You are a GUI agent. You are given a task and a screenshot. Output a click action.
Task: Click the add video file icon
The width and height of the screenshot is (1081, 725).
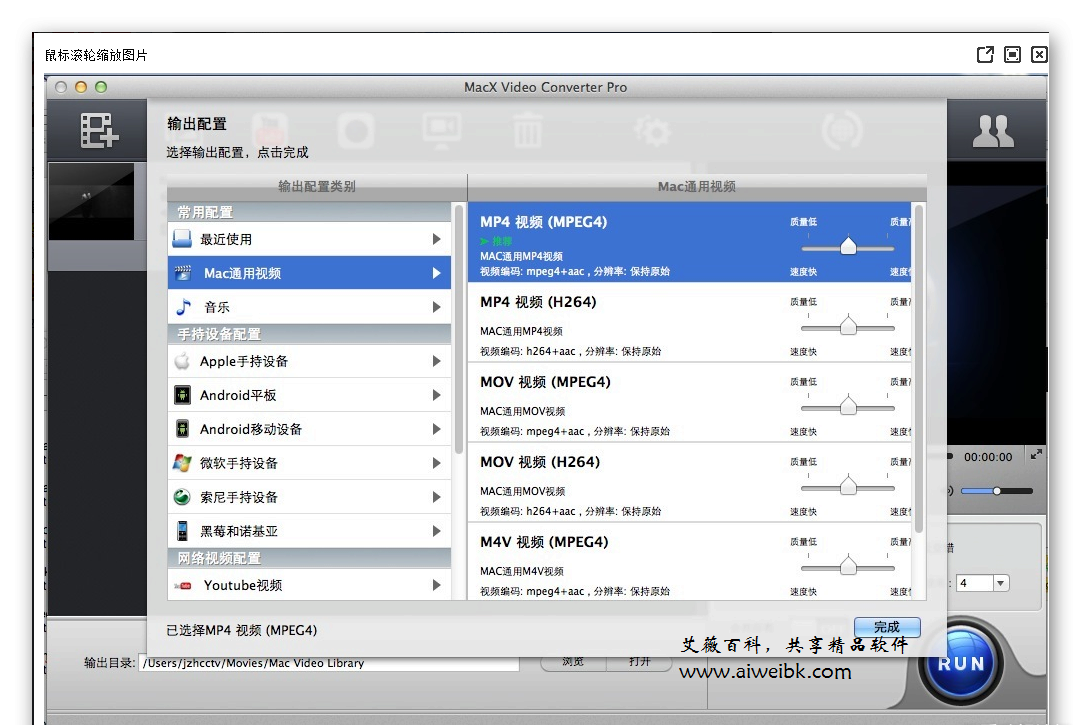click(99, 130)
